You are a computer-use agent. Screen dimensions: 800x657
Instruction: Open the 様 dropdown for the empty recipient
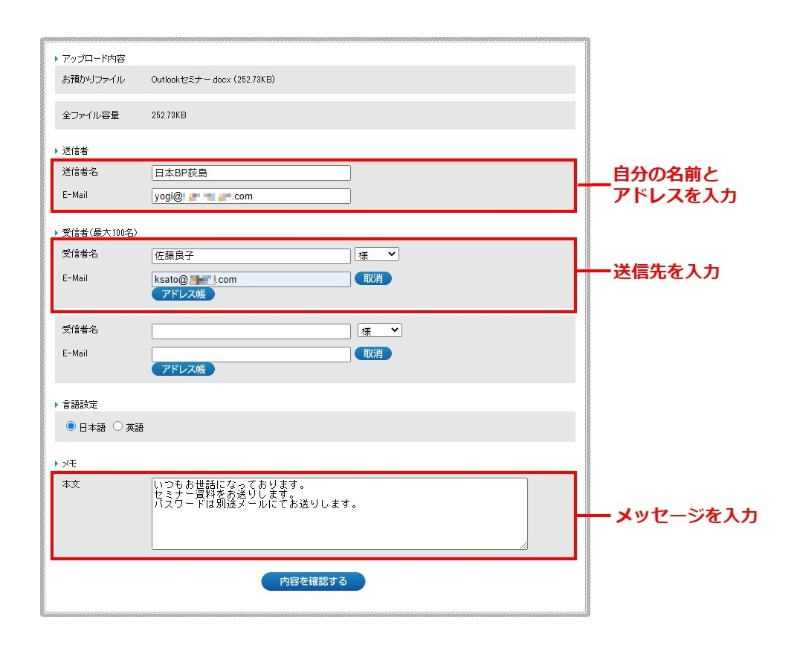379,330
